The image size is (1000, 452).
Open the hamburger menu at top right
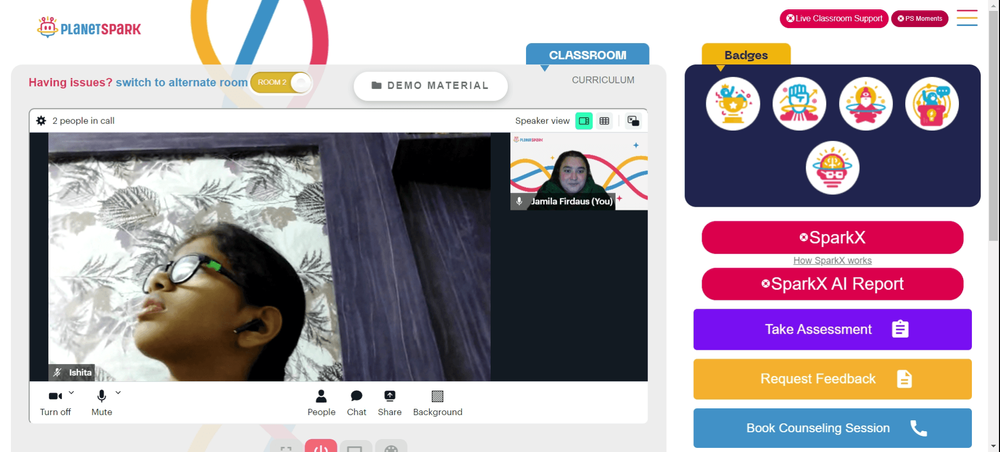point(967,18)
